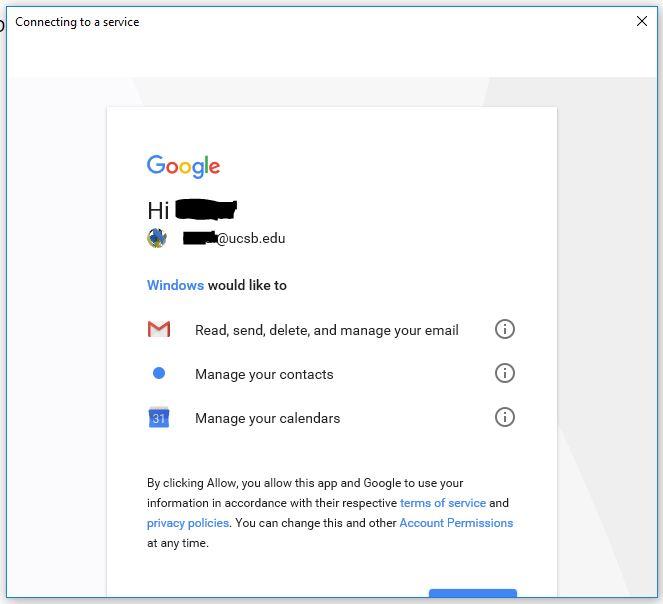Click the @ucsb.edu email address
663x604 pixels.
(x=234, y=238)
